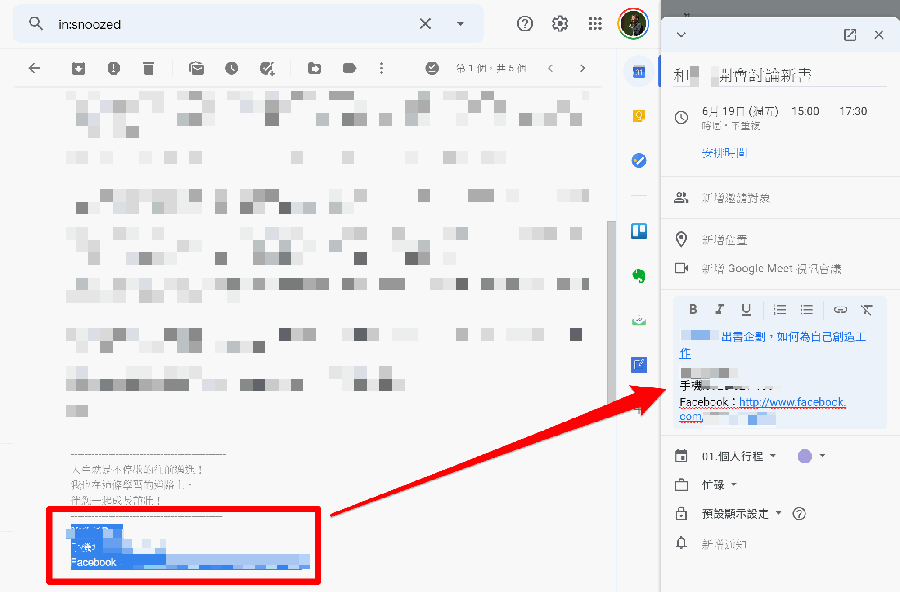This screenshot has width=900, height=592.
Task: Add this email to Tasks
Action: 267,68
